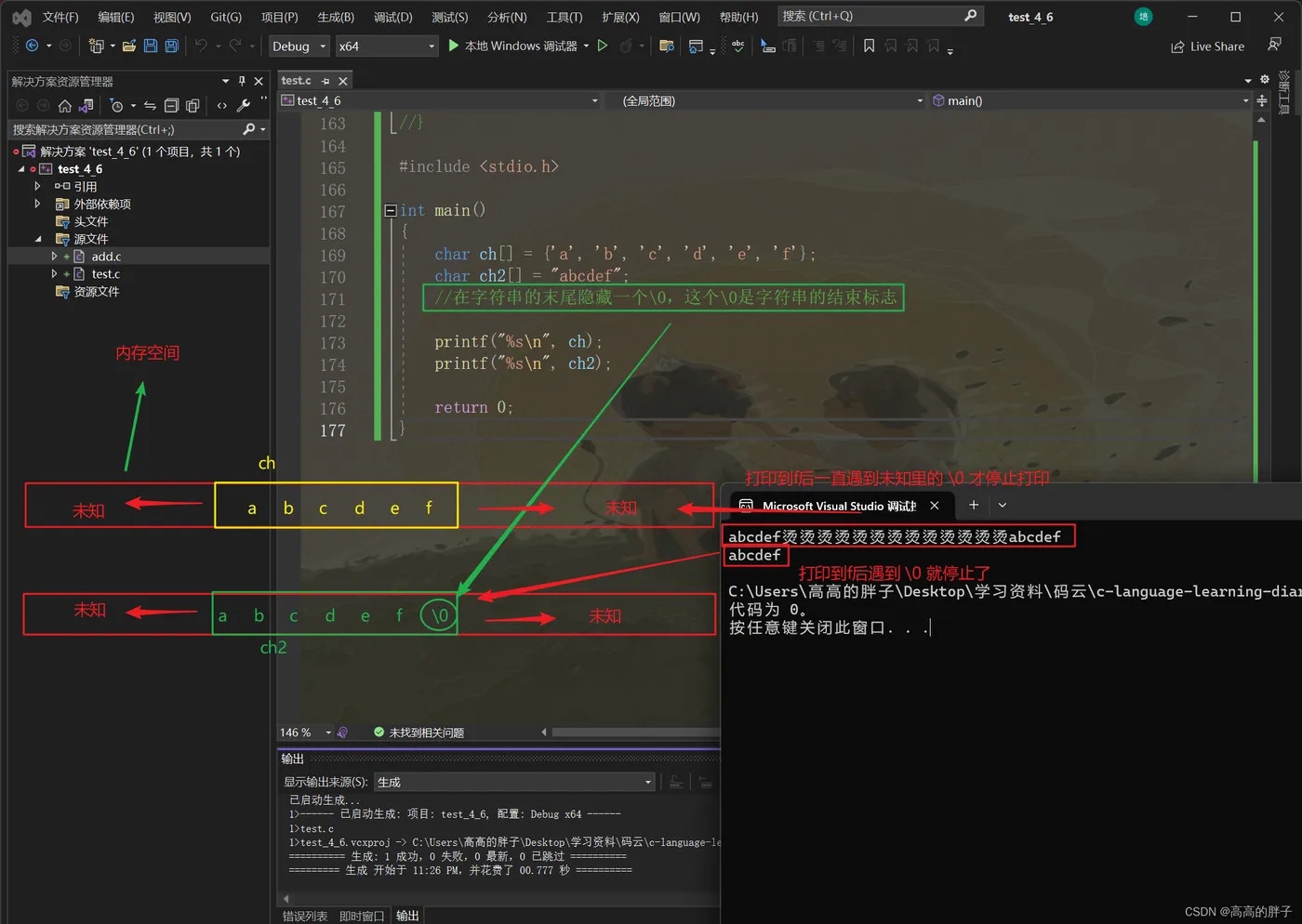Open a new terminal tab
This screenshot has width=1302, height=924.
click(974, 505)
